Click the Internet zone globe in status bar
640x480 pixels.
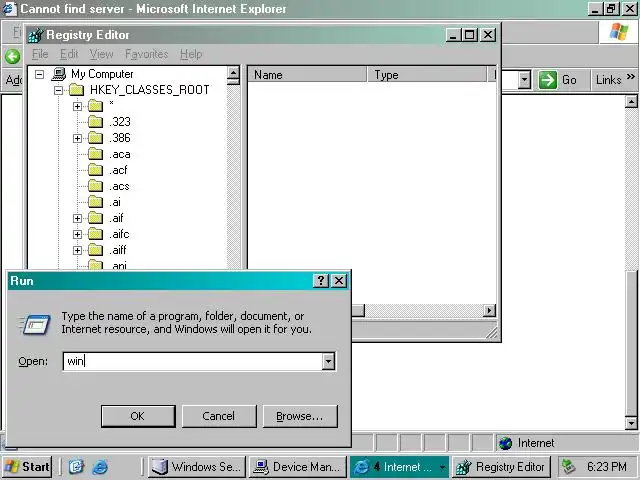(x=505, y=443)
